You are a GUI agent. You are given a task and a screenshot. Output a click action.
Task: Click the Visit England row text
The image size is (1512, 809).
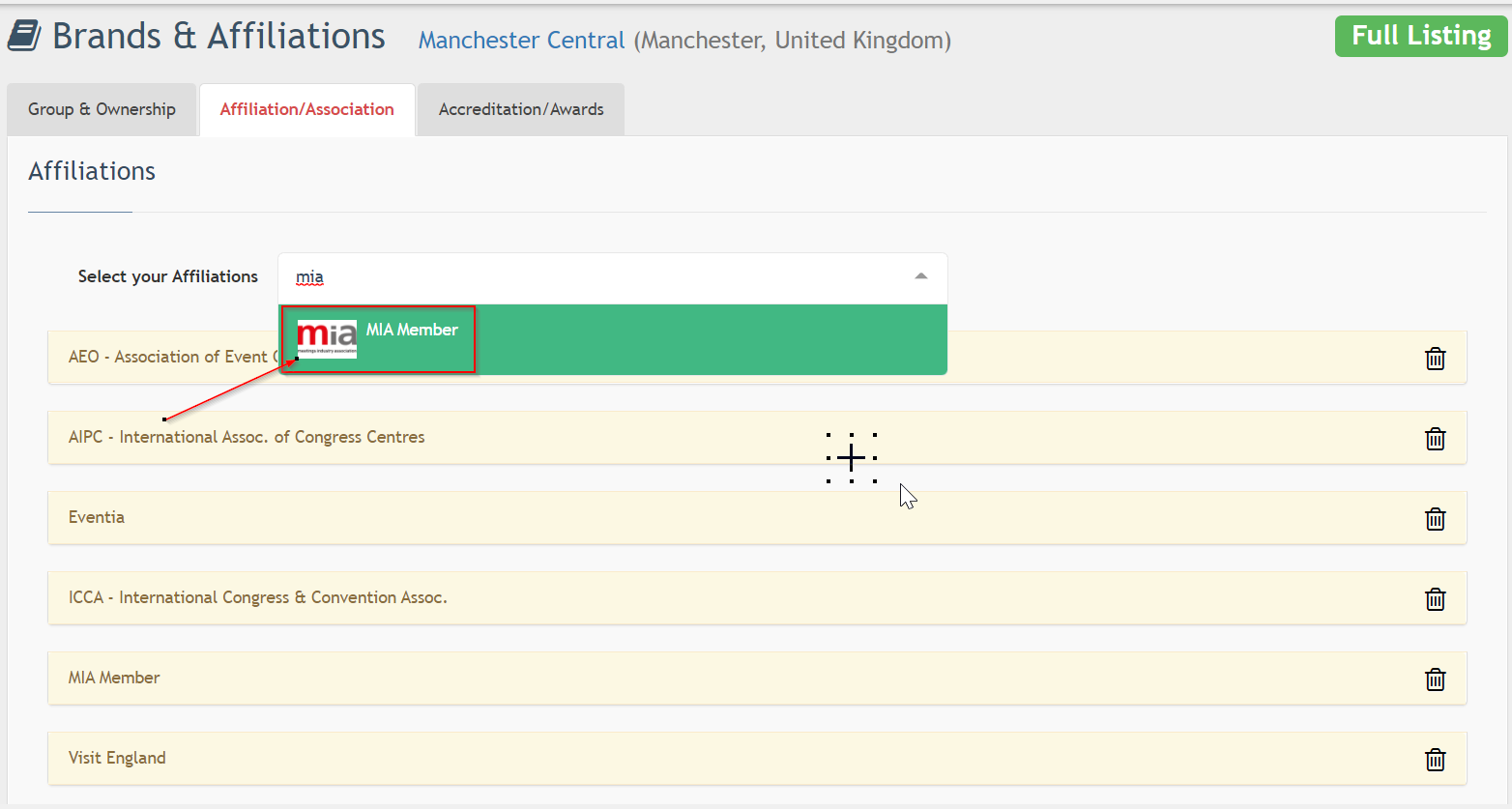pyautogui.click(x=117, y=758)
